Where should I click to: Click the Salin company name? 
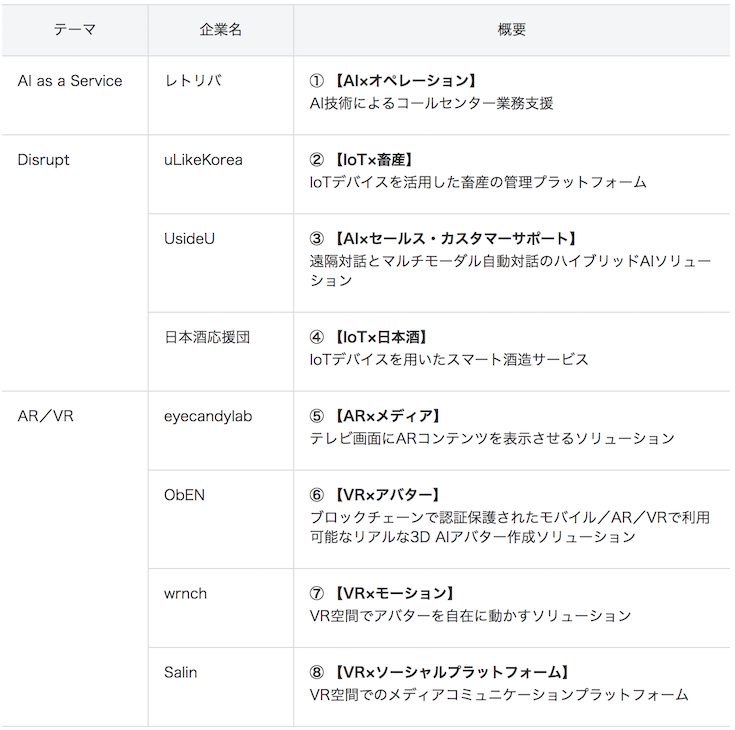[x=181, y=672]
